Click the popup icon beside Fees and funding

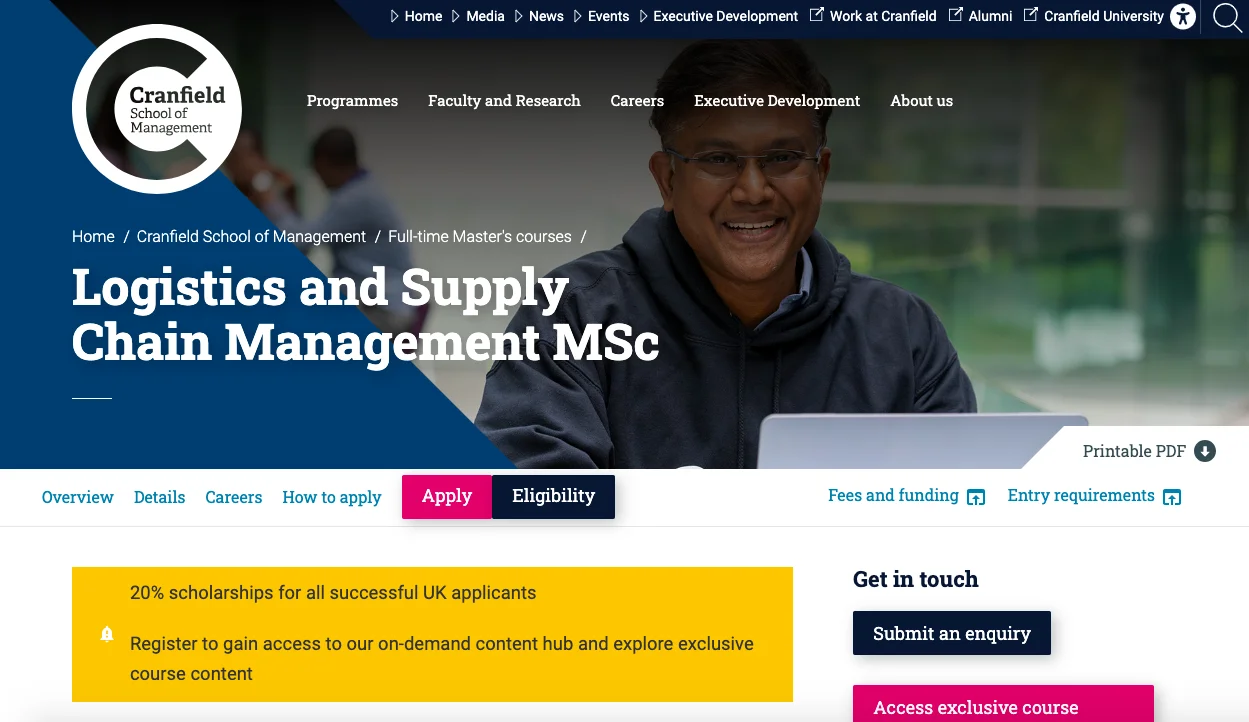coord(977,497)
